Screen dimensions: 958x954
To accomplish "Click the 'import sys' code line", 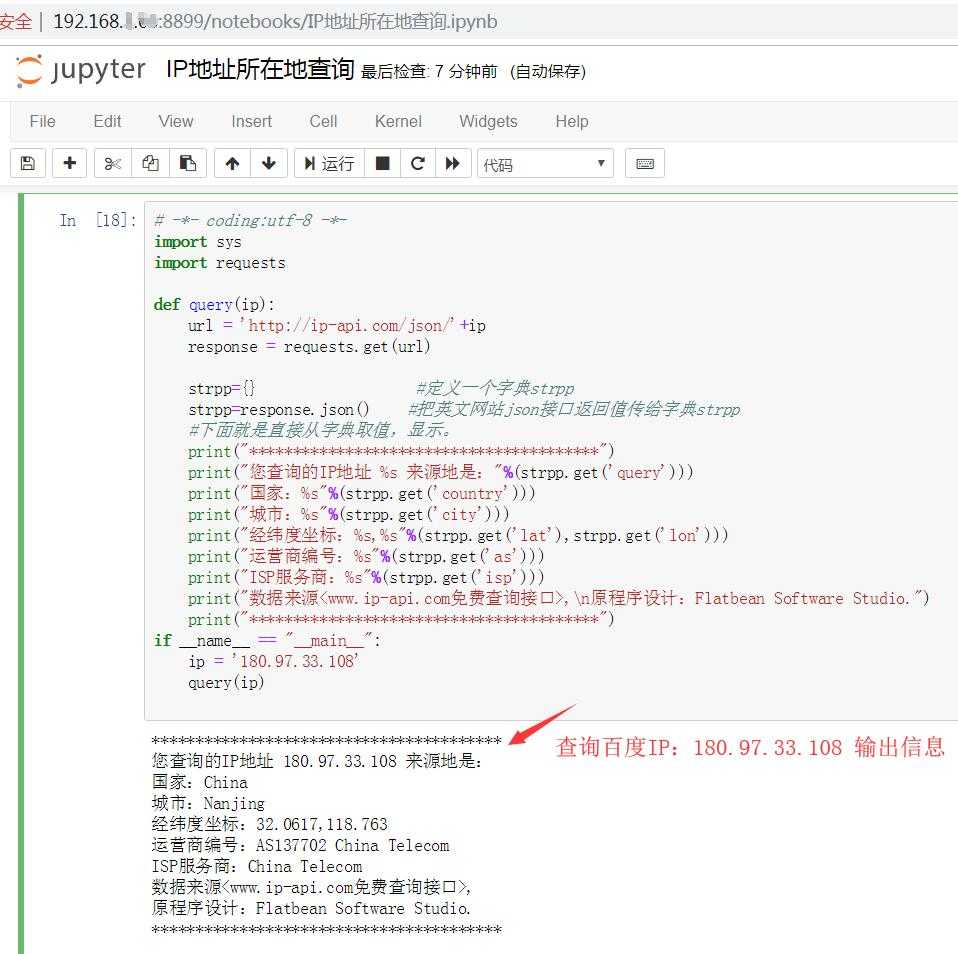I will click(x=198, y=242).
